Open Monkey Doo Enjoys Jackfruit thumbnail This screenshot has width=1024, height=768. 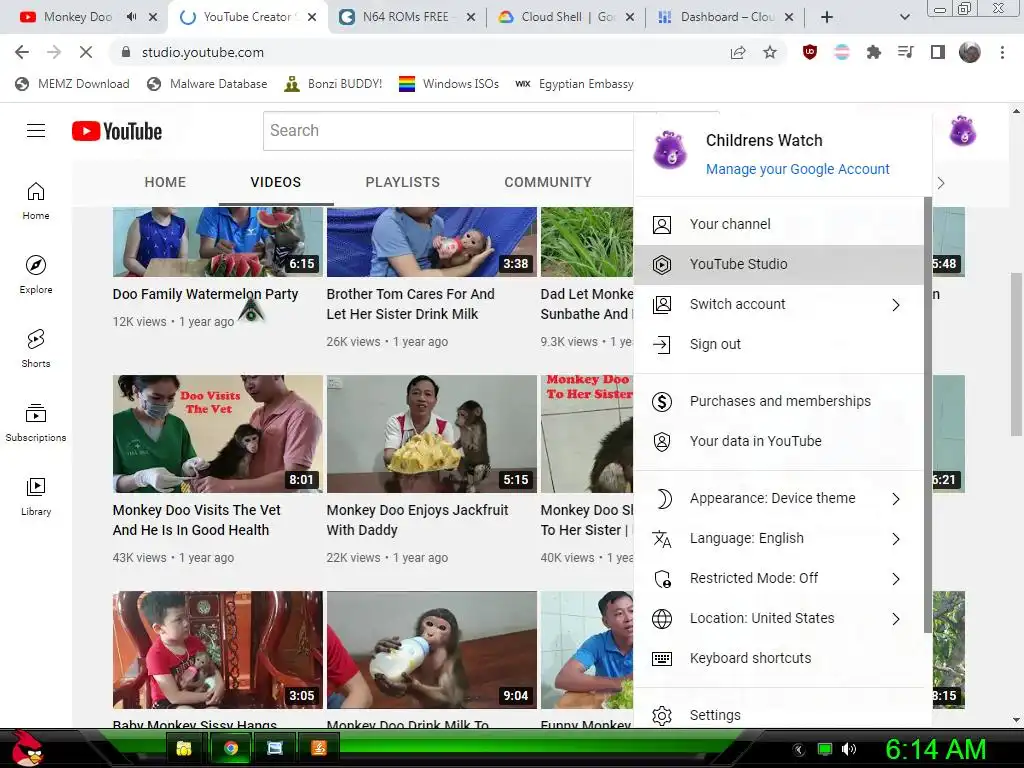click(x=432, y=434)
